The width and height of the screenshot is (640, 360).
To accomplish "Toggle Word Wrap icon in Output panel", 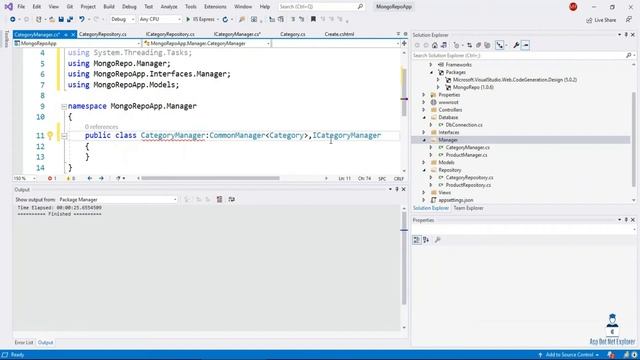I will [x=231, y=199].
